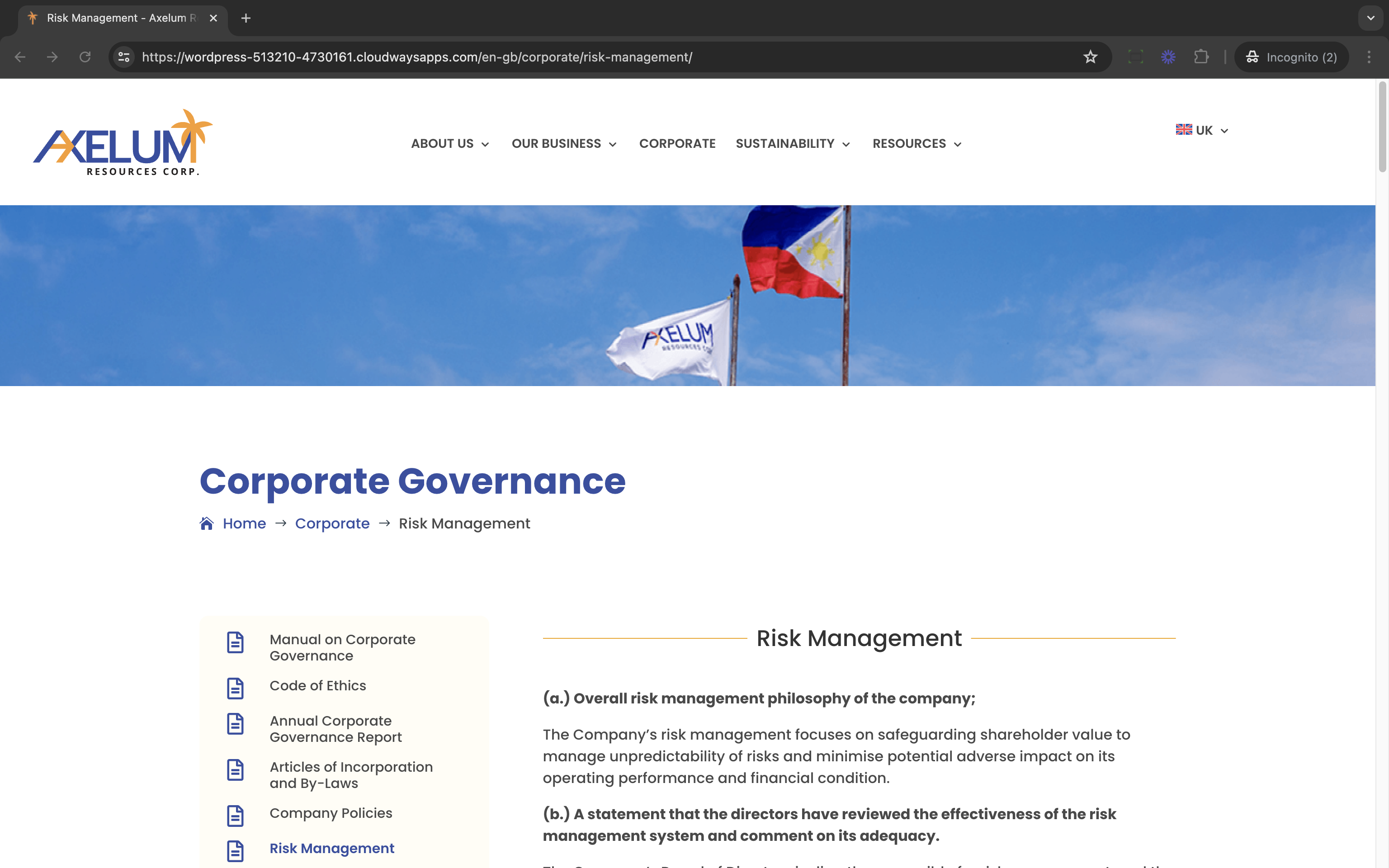The image size is (1389, 868).
Task: Expand the OUR BUSINESS menu
Action: pyautogui.click(x=564, y=143)
